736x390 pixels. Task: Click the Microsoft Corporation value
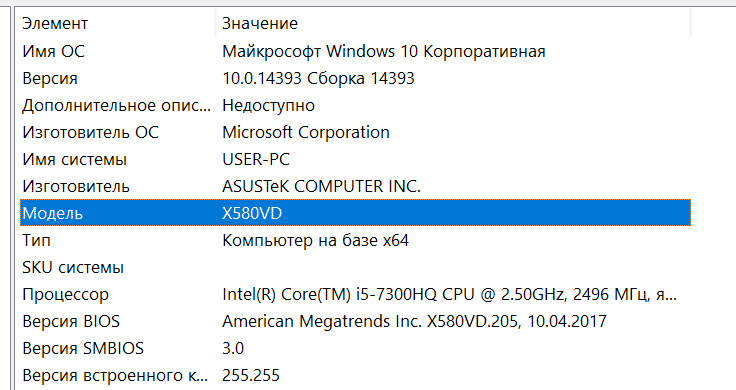[x=306, y=132]
